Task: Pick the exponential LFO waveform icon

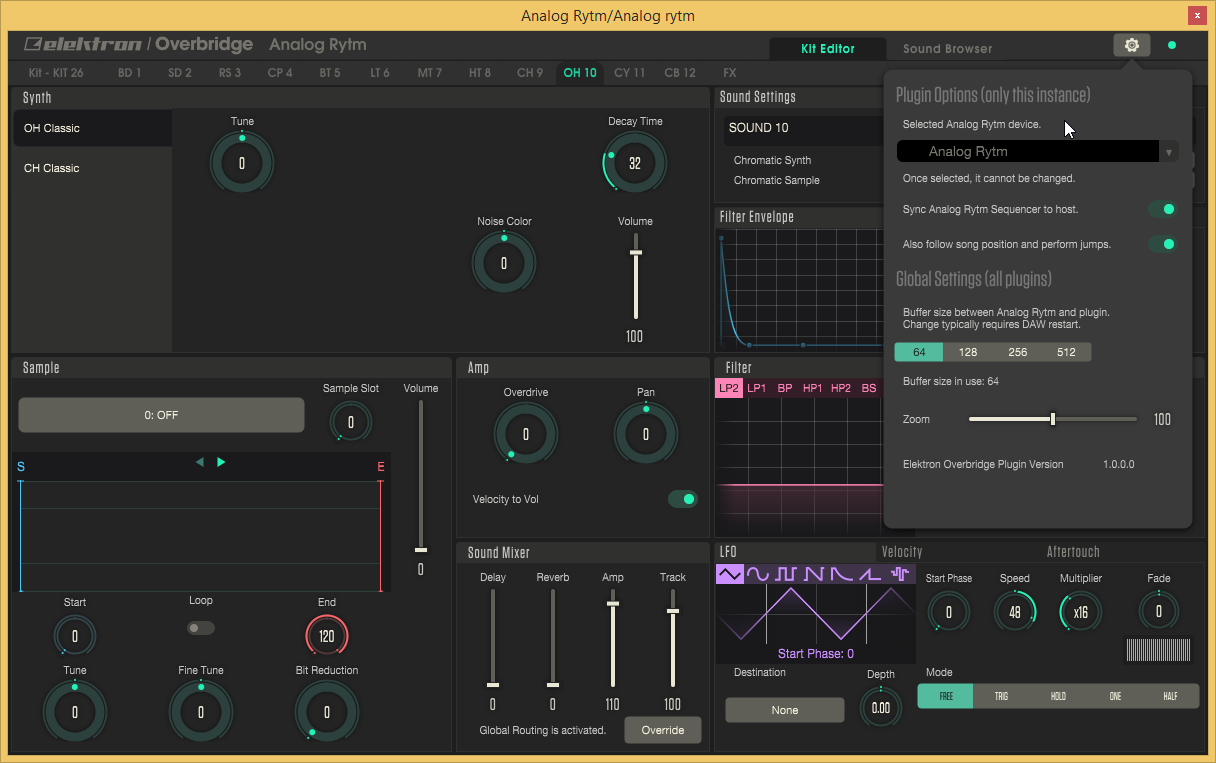Action: tap(843, 574)
